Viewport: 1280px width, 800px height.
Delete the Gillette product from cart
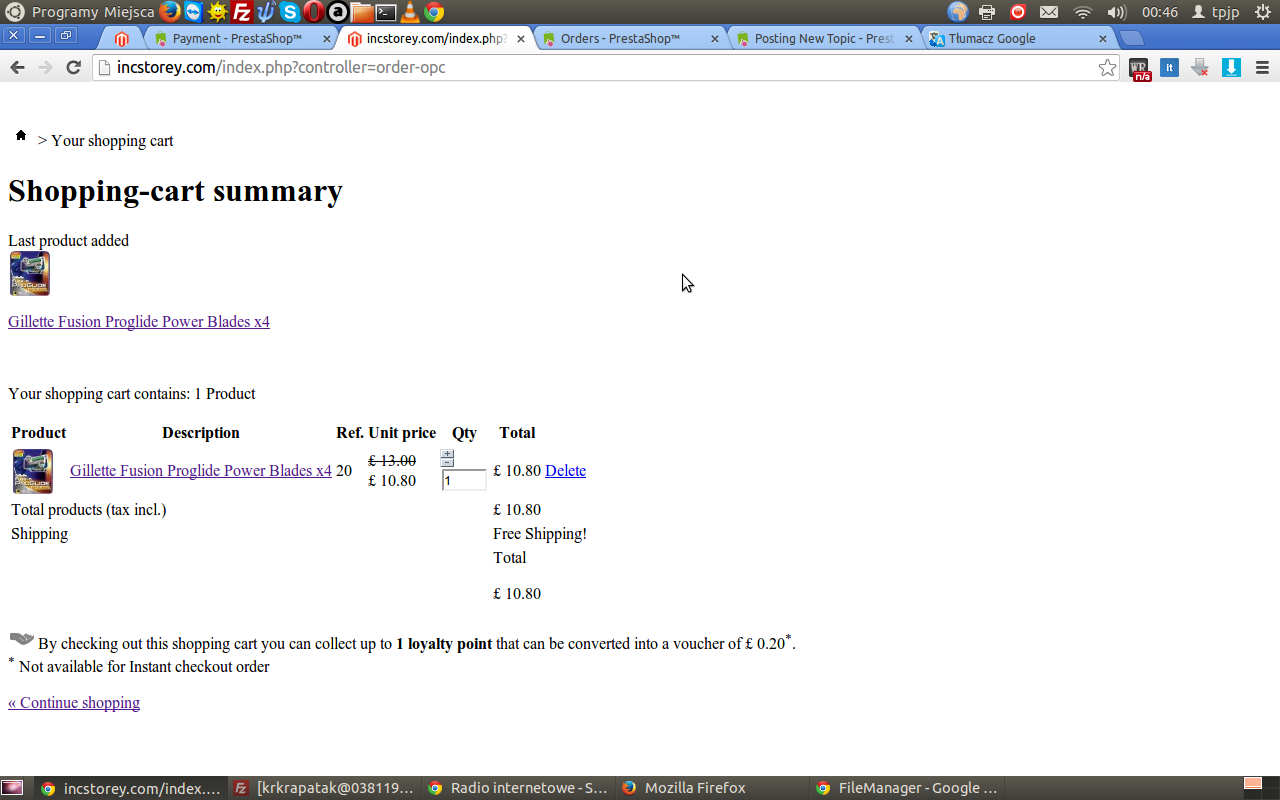(x=565, y=471)
